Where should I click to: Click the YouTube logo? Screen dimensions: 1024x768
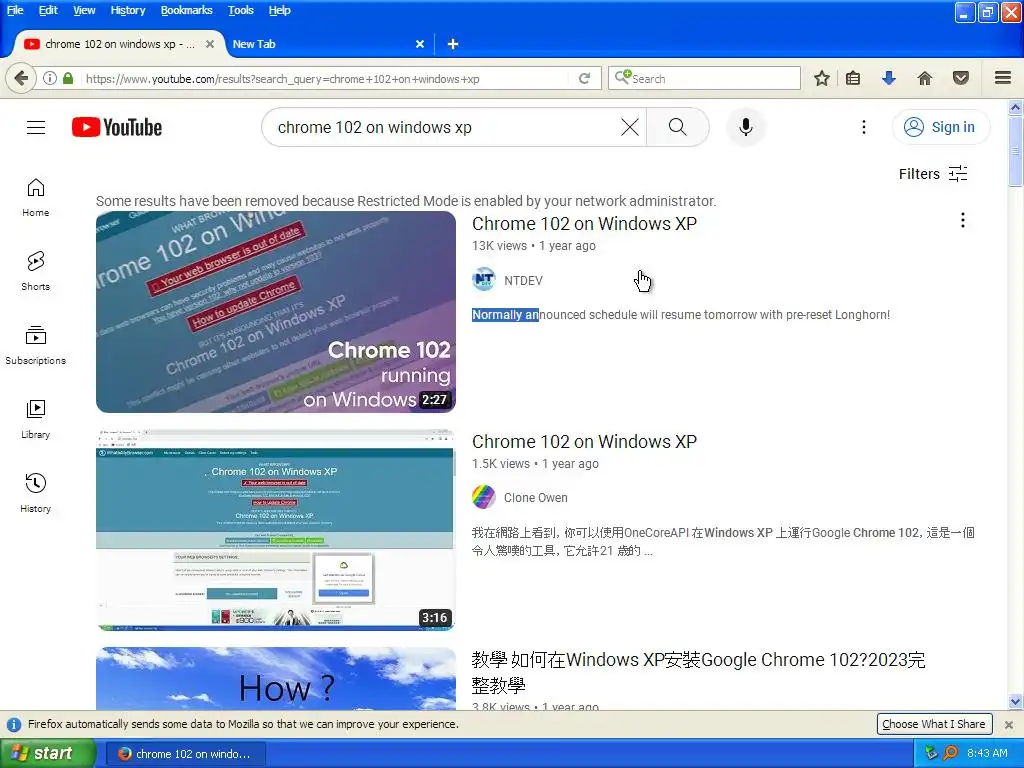click(x=117, y=127)
